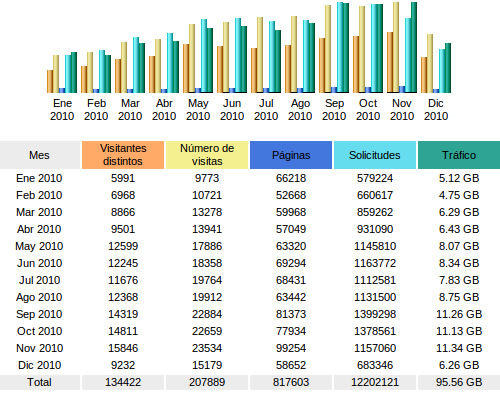Select the cyan Solicitudes column header
The image size is (500, 396).
(x=375, y=155)
